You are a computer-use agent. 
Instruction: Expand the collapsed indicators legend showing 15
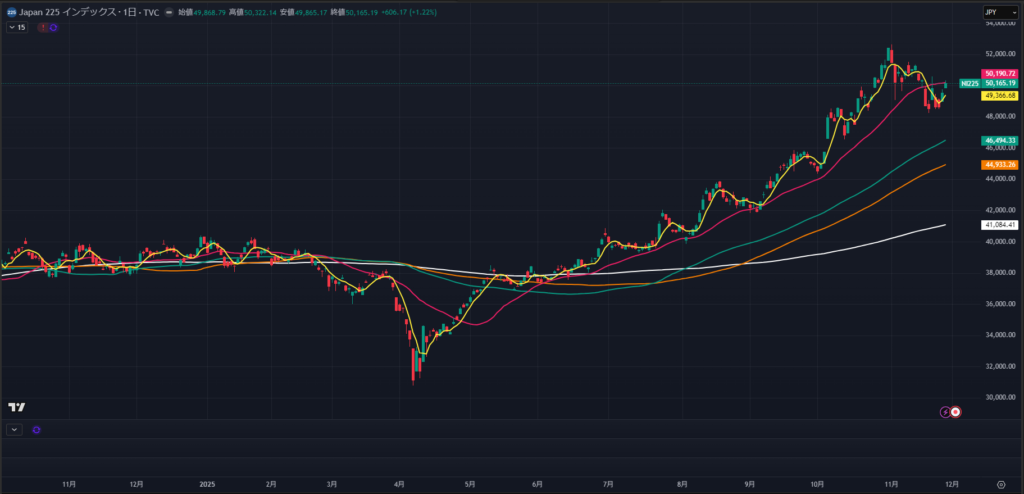point(17,27)
